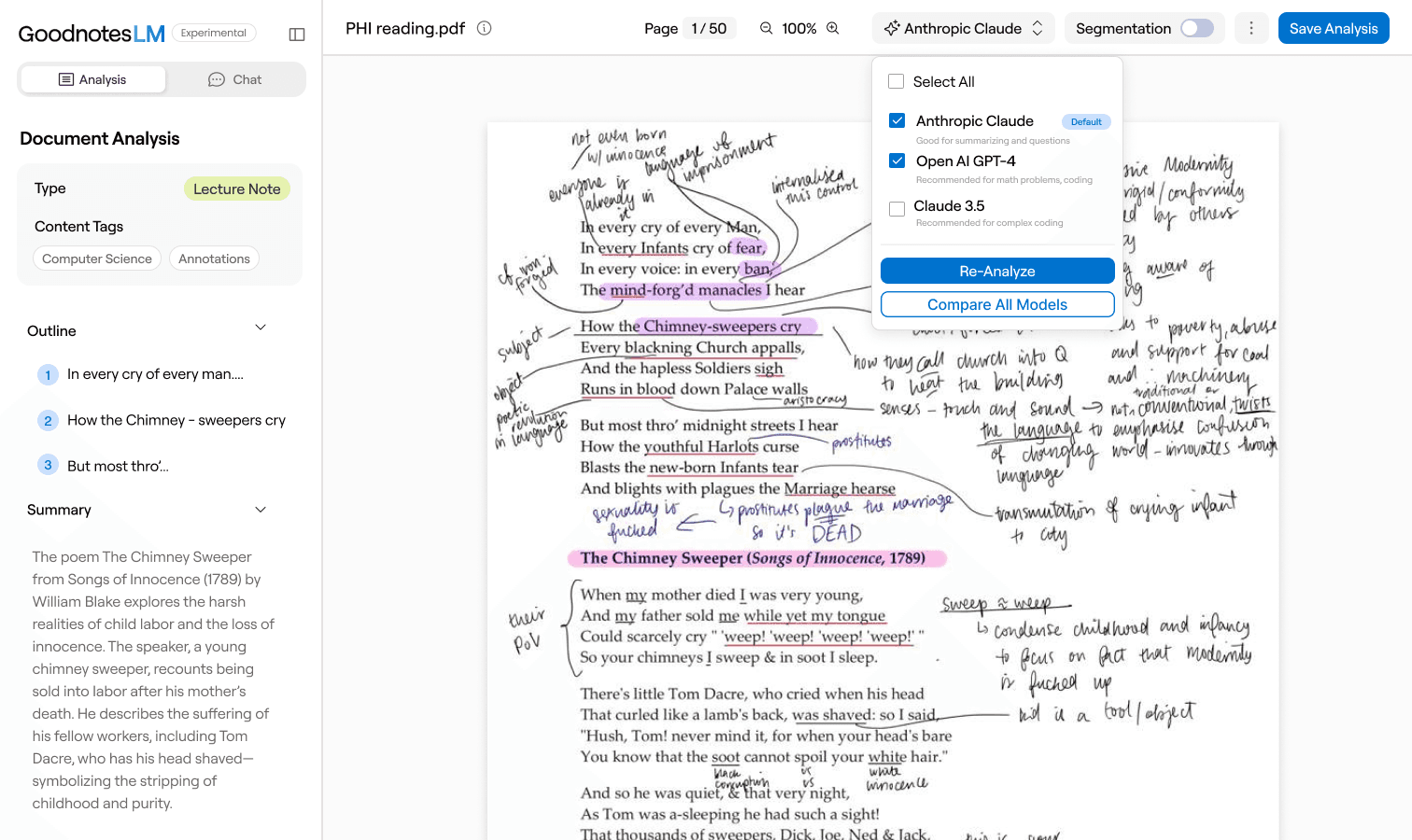The width and height of the screenshot is (1412, 840).
Task: Toggle the sidebar panel icon
Action: pyautogui.click(x=297, y=35)
